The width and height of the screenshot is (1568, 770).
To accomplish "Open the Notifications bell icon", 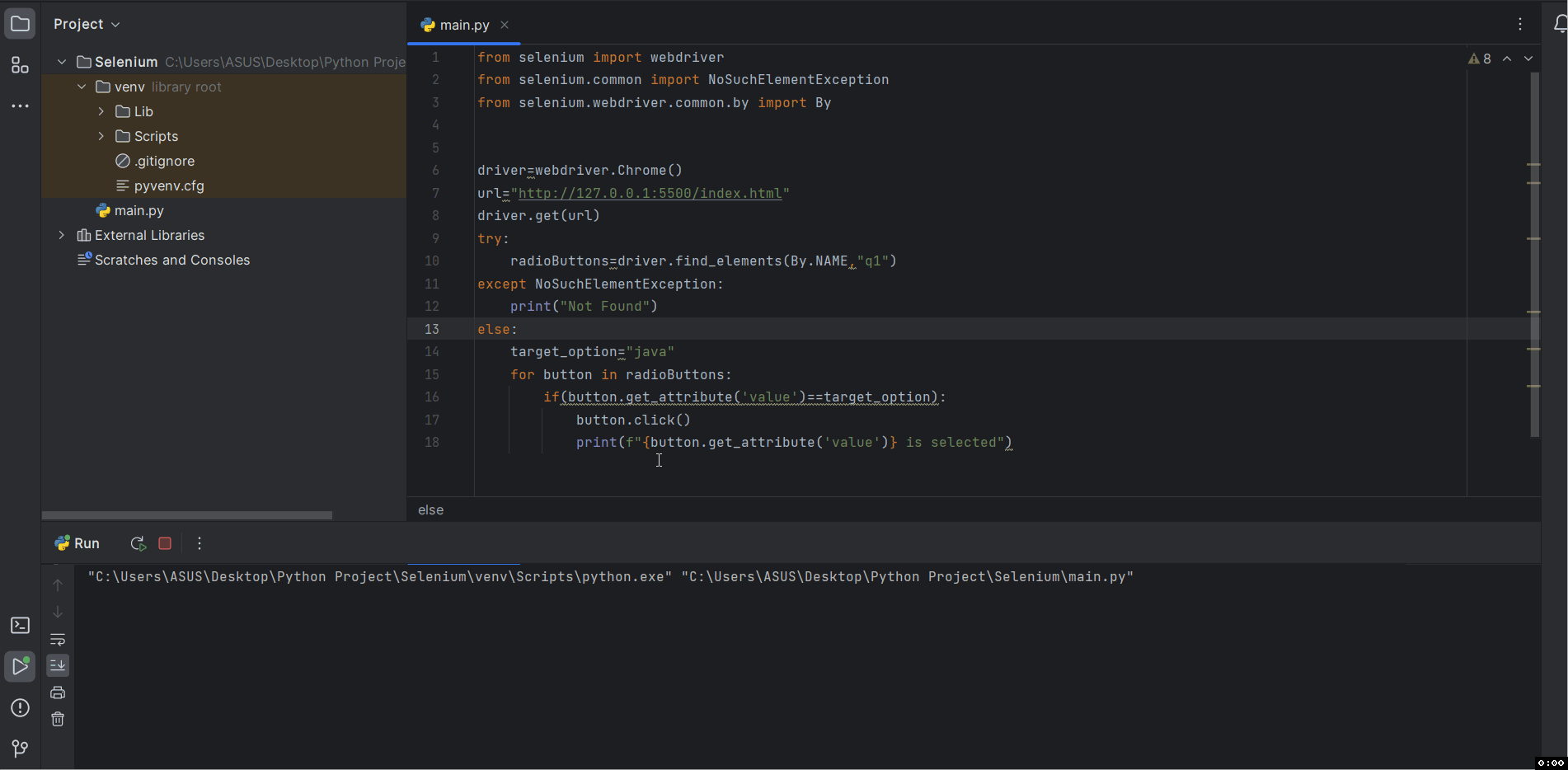I will click(x=1559, y=25).
